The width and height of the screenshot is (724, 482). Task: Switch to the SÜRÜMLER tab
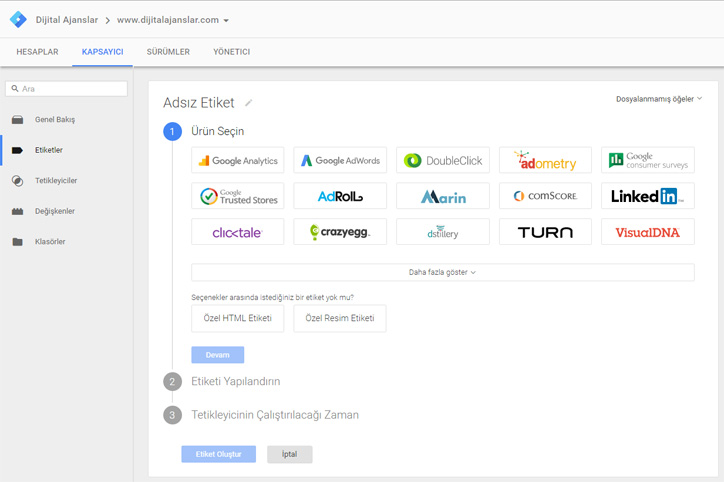click(168, 52)
